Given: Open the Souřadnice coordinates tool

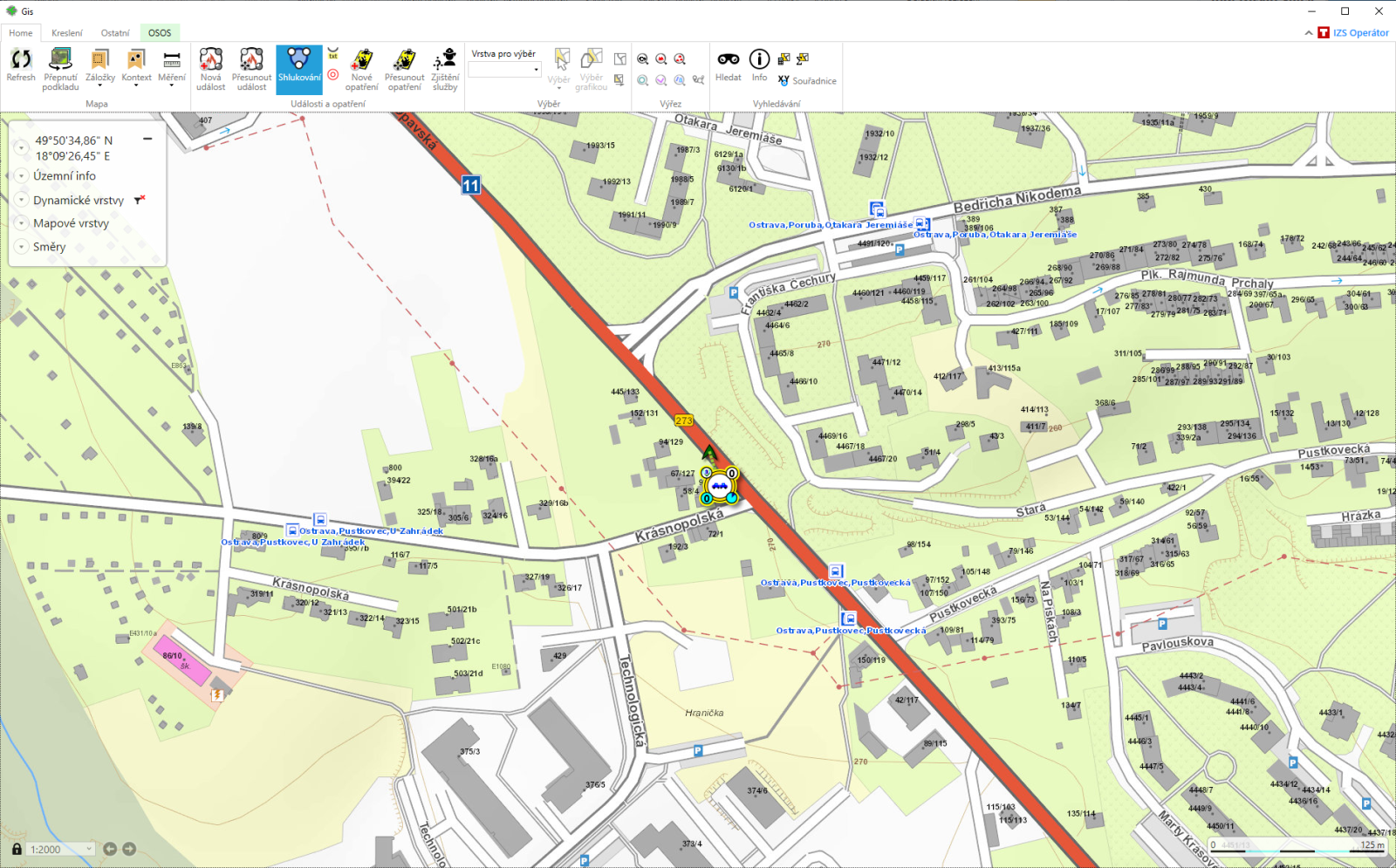Looking at the screenshot, I should tap(807, 80).
